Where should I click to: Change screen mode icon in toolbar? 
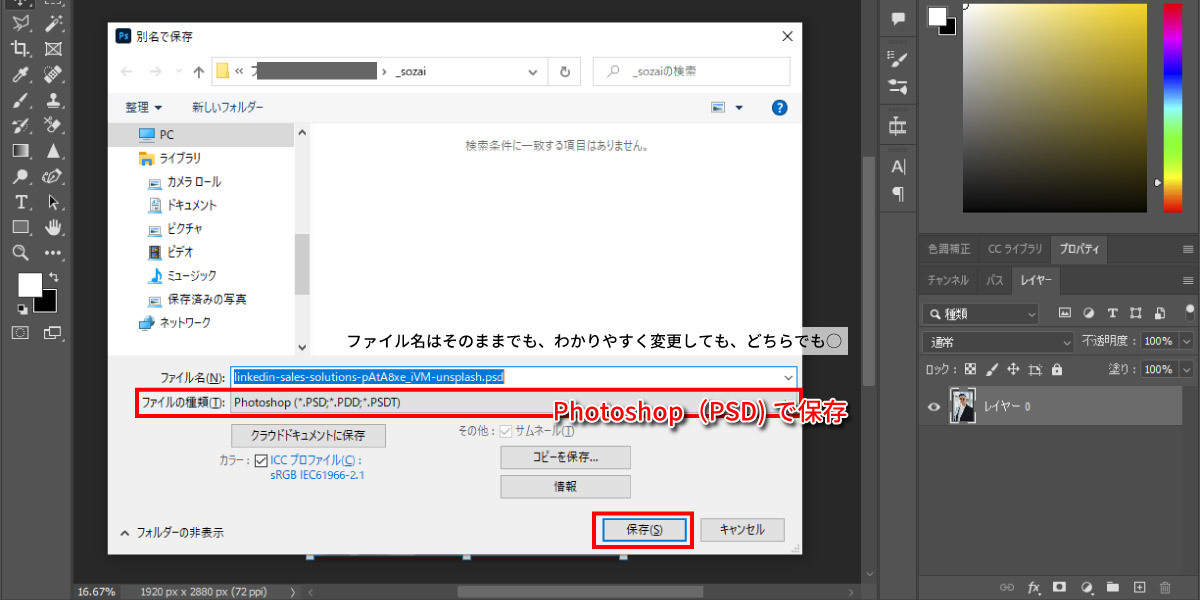[53, 332]
